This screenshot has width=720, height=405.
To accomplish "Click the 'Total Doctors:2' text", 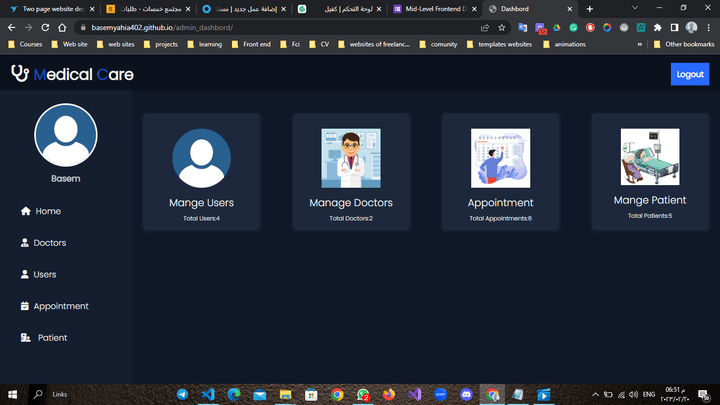I will [x=351, y=219].
